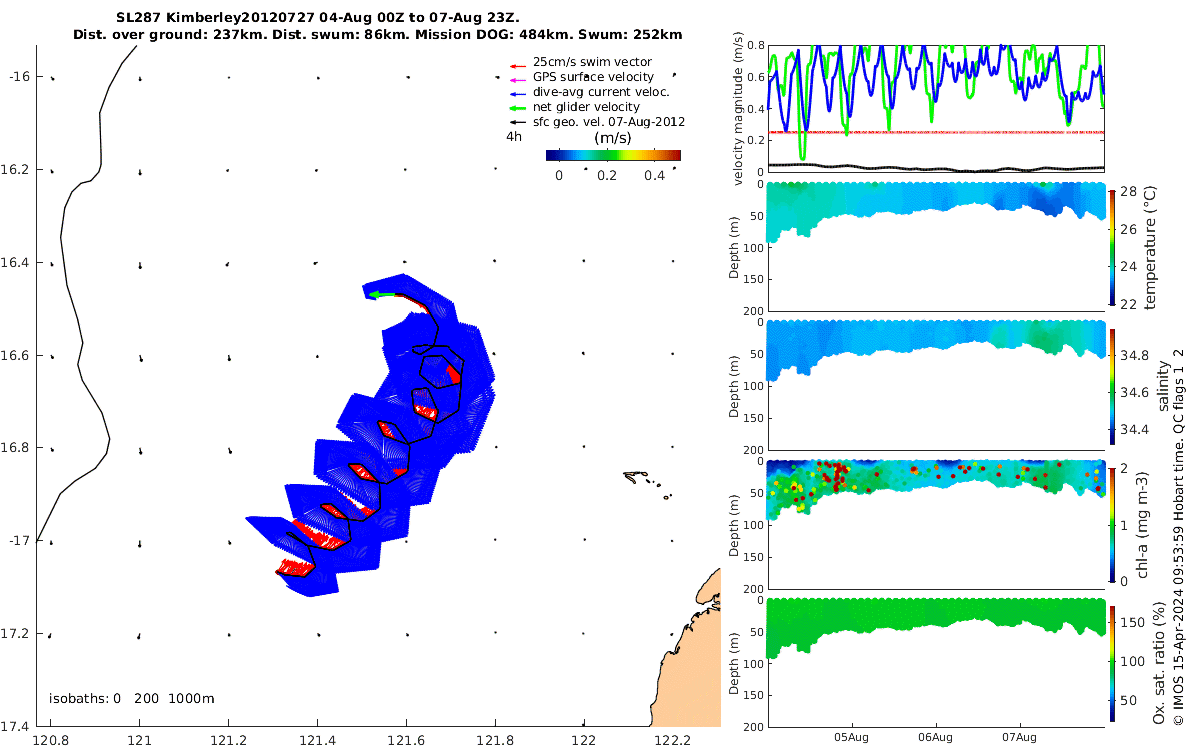The width and height of the screenshot is (1200, 750).
Task: Click the oxygen colorbar tick '50'
Action: point(1127,701)
